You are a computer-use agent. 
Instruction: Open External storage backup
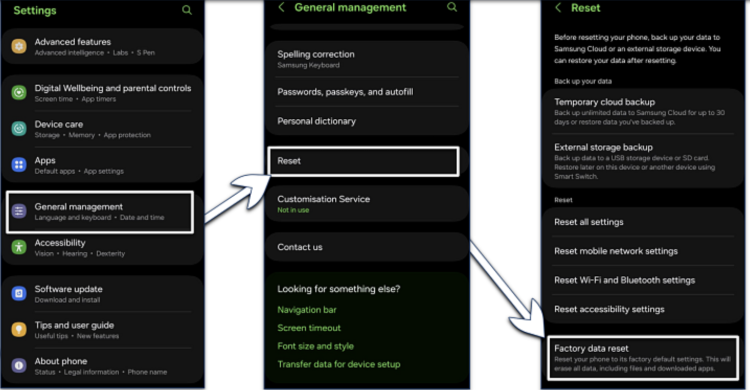point(643,161)
